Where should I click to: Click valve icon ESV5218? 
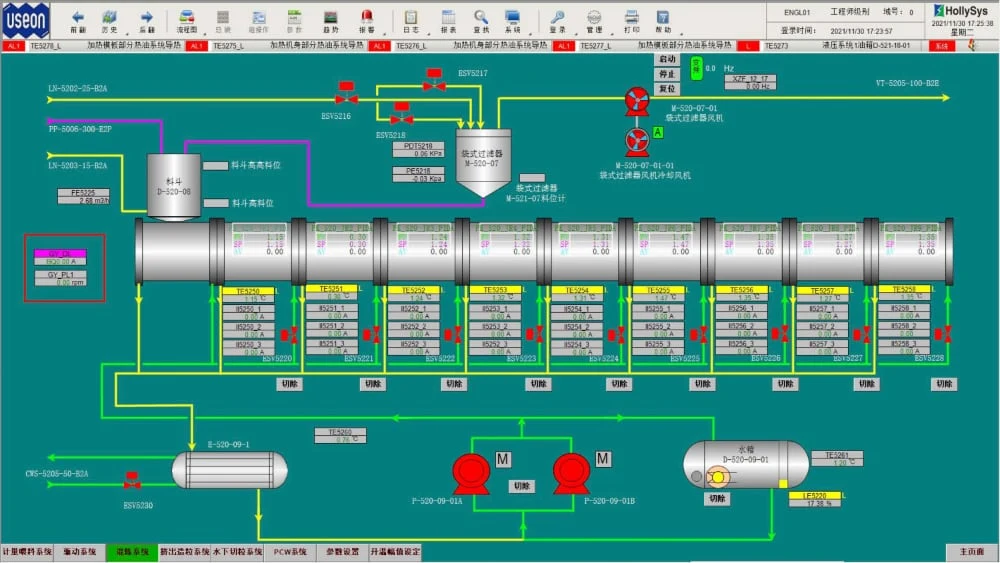point(401,113)
